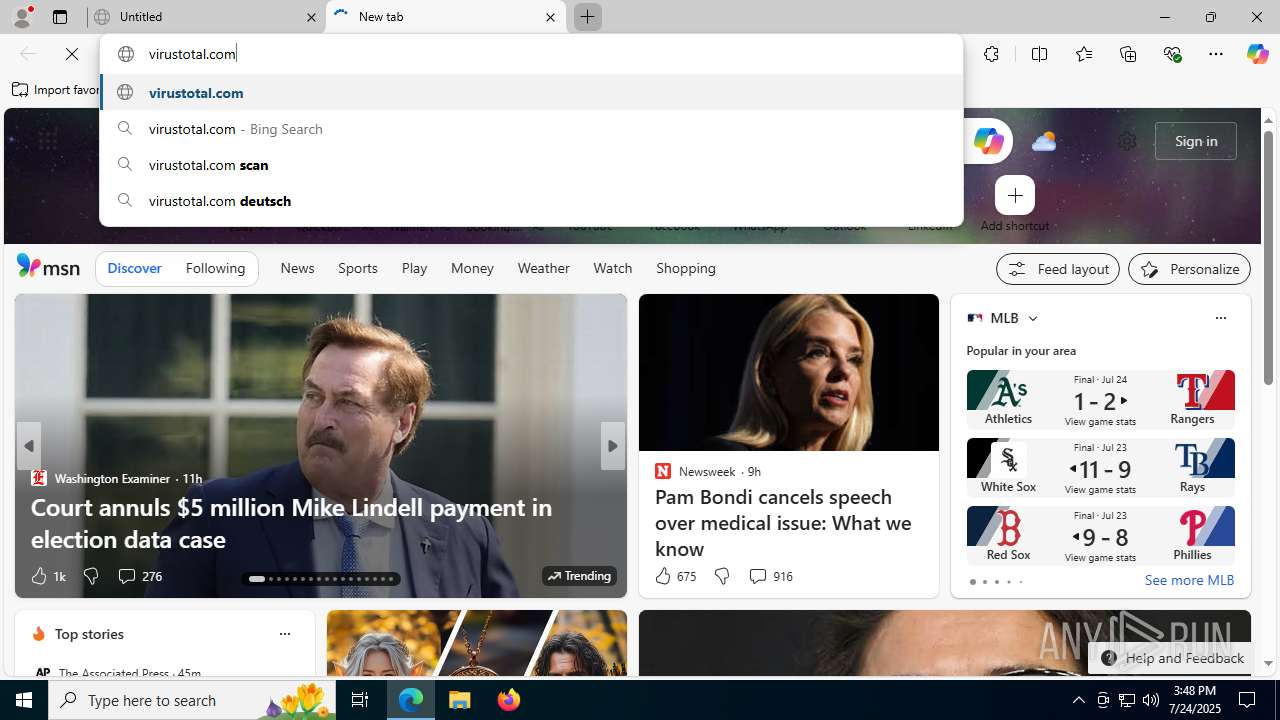Screen dimensions: 1280x720
Task: Open the tab actions menu icon
Action: pos(60,17)
